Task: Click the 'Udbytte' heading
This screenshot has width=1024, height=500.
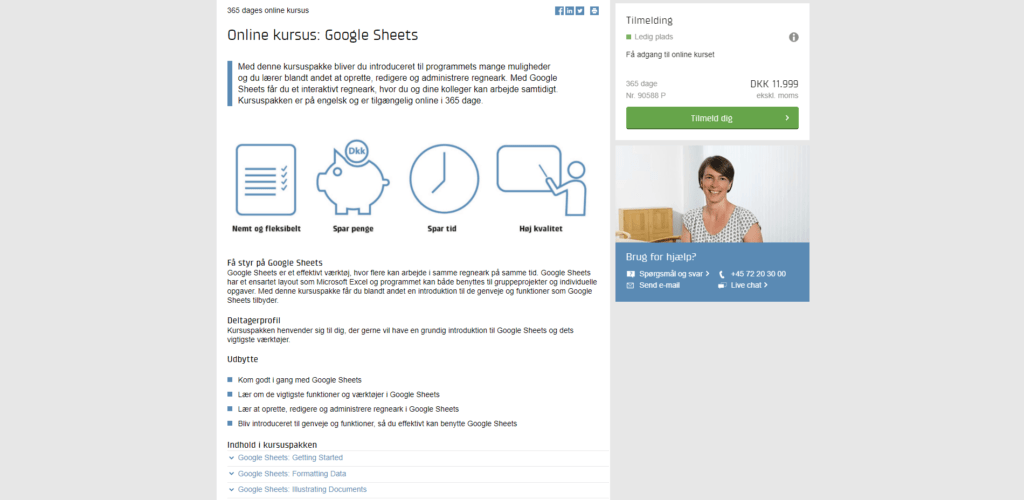Action: pos(242,360)
